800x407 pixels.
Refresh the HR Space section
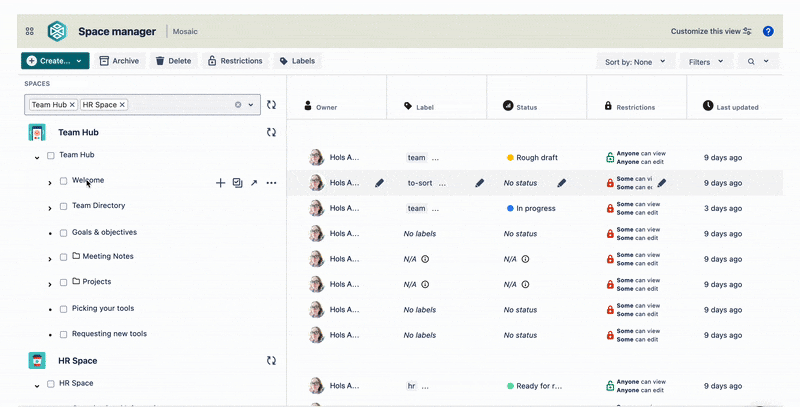pyautogui.click(x=271, y=361)
